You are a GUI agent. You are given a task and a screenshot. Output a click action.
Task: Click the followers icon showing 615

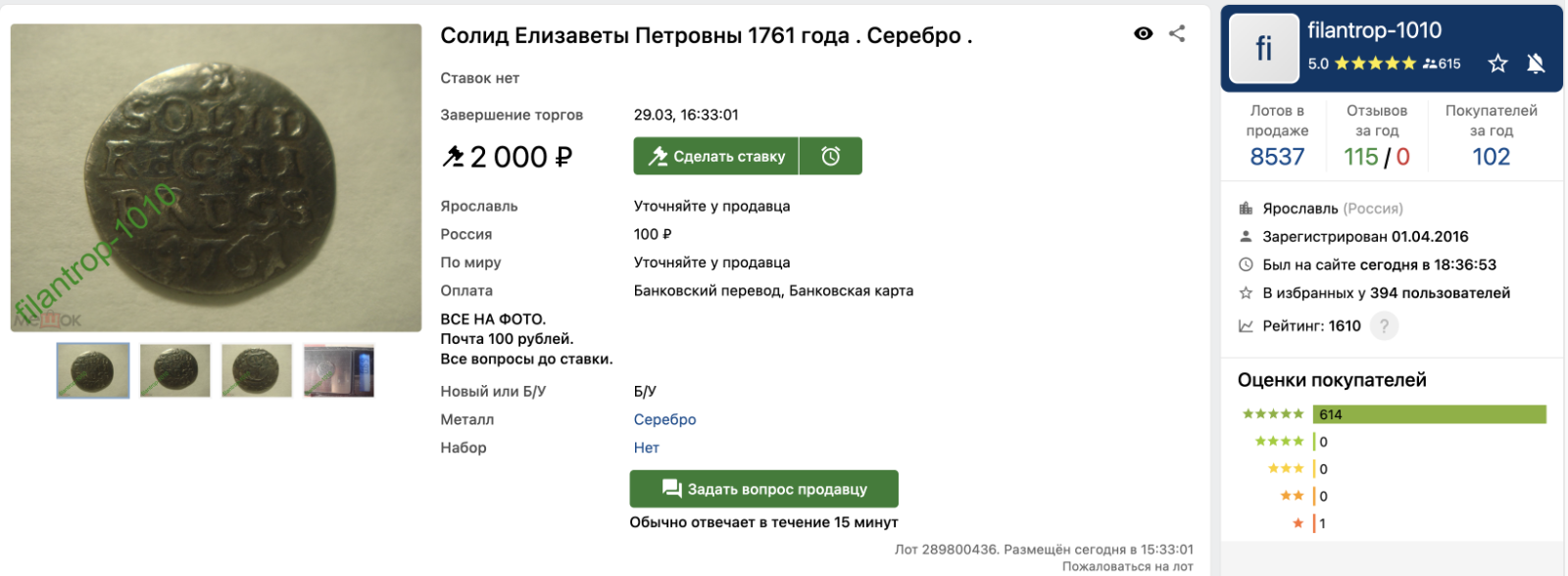1442,64
